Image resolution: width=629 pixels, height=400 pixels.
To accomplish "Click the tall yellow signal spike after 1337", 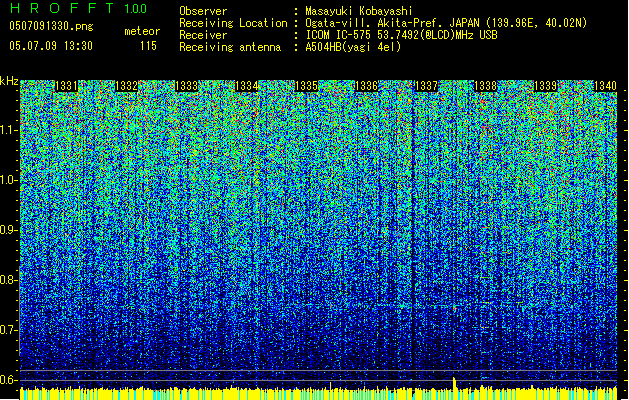I will pos(455,384).
